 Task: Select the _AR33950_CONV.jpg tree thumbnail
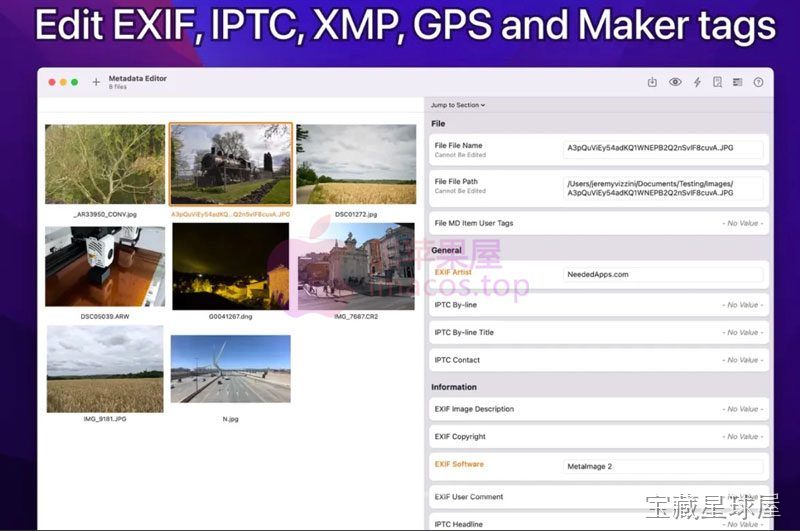[105, 164]
